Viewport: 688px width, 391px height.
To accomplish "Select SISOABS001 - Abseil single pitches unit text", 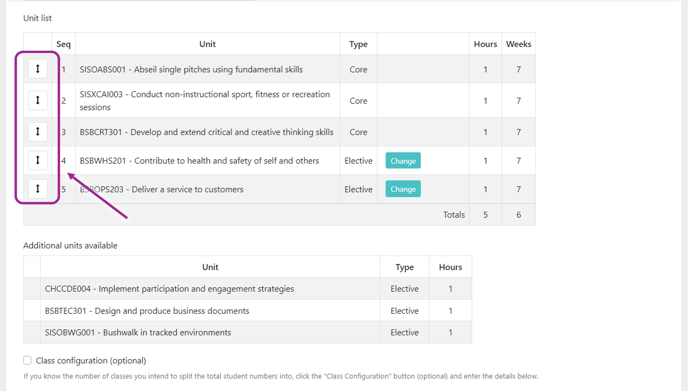I will point(191,69).
